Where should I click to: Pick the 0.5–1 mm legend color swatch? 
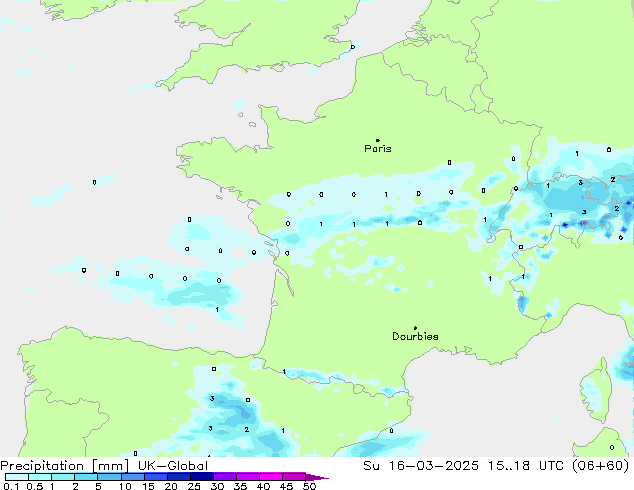[40, 477]
